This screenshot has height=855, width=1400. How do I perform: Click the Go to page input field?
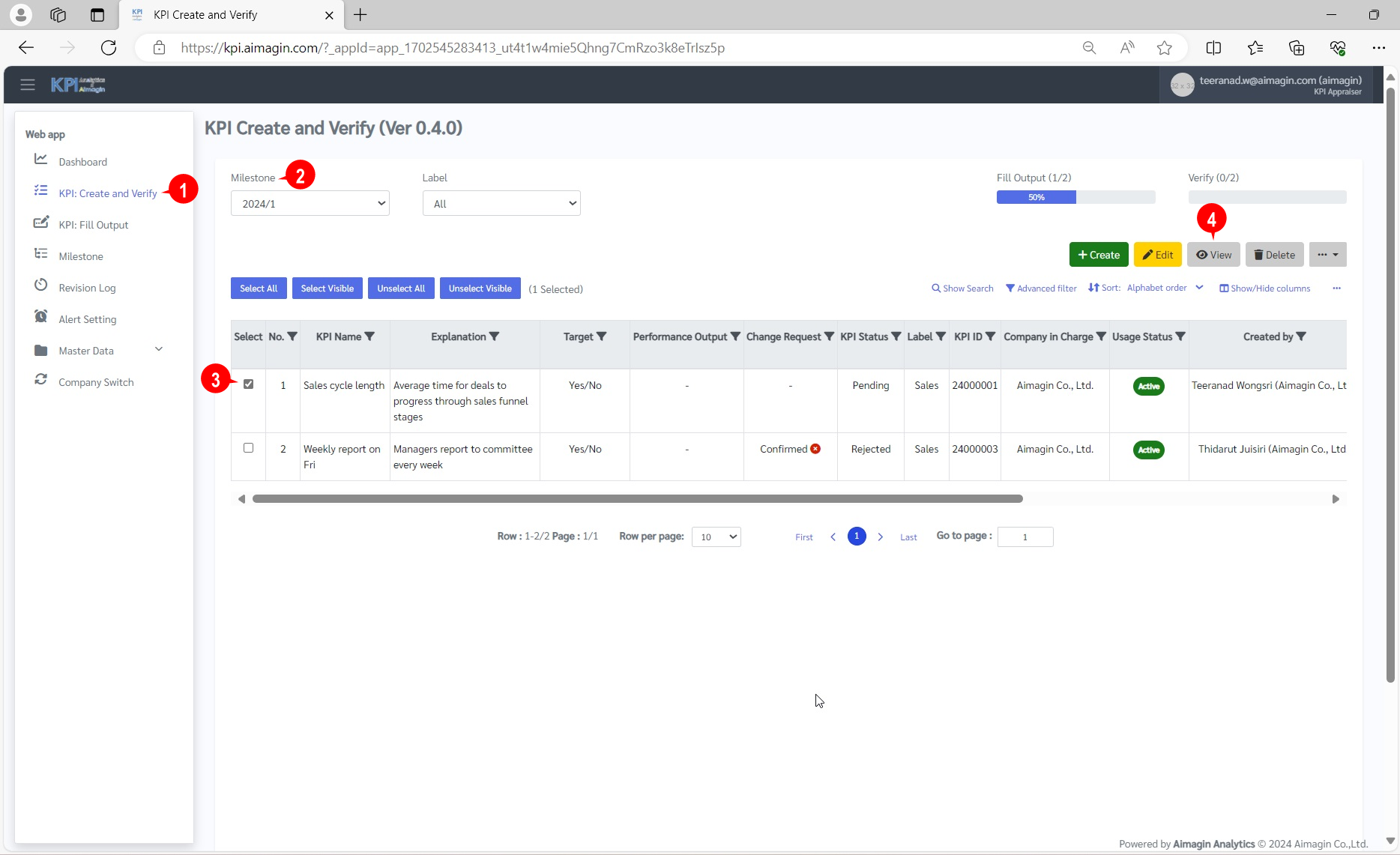click(1025, 537)
